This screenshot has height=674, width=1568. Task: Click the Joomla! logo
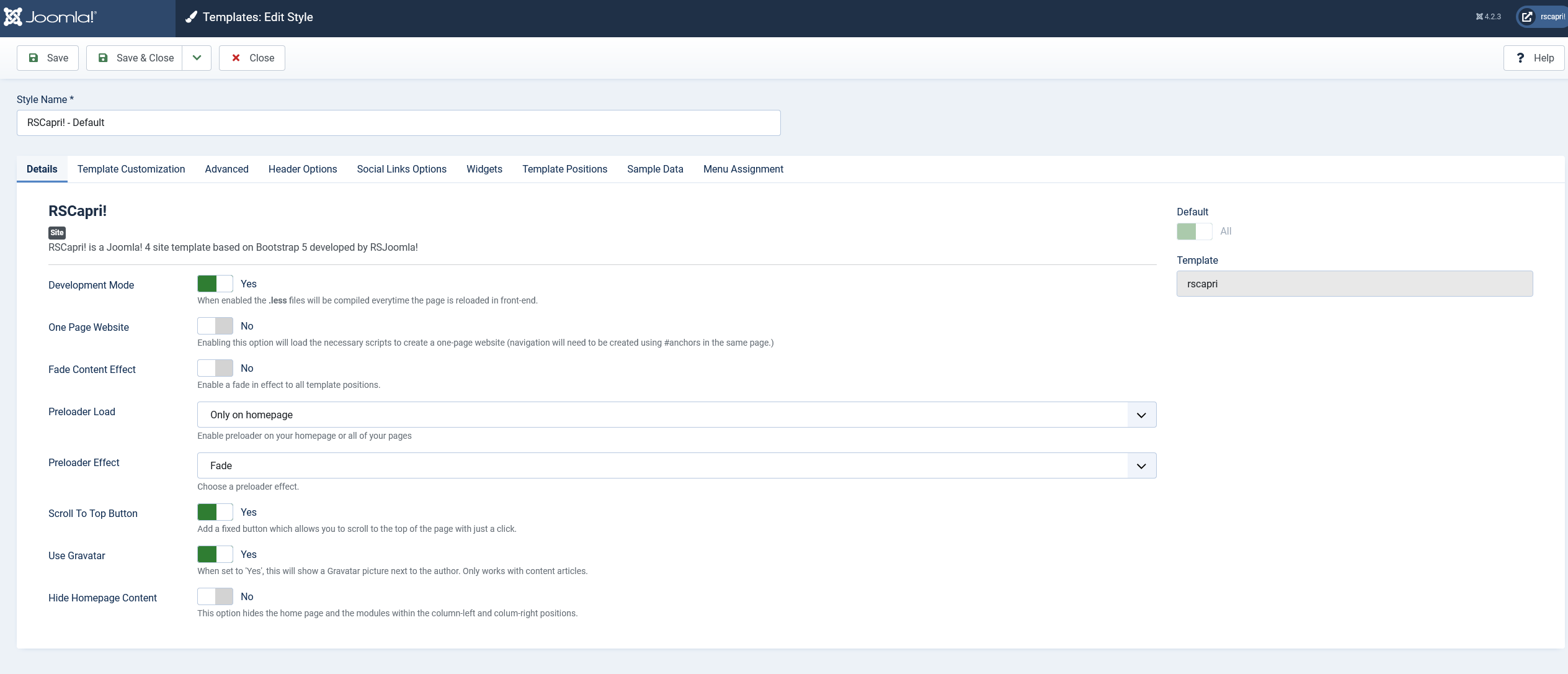pos(50,17)
